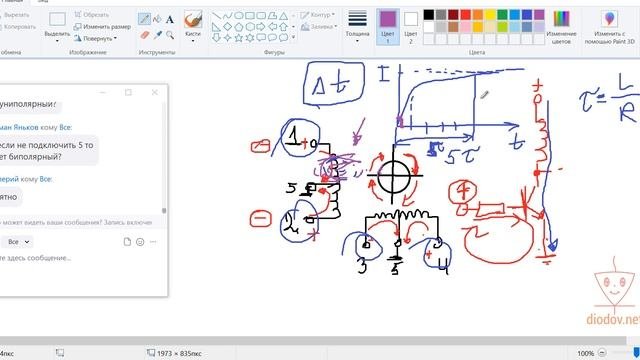The image size is (640, 360).
Task: Click the chat message input field
Action: tap(82, 258)
